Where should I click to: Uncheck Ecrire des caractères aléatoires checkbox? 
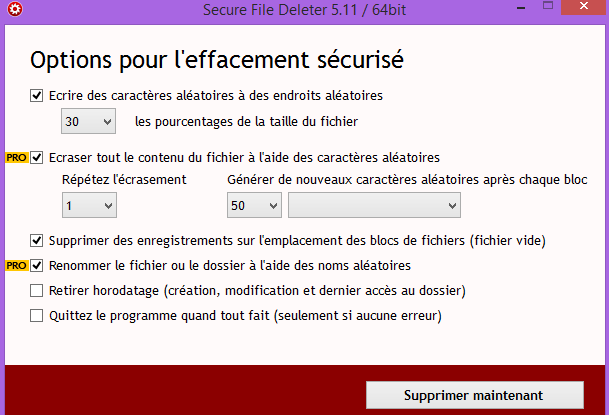click(37, 96)
